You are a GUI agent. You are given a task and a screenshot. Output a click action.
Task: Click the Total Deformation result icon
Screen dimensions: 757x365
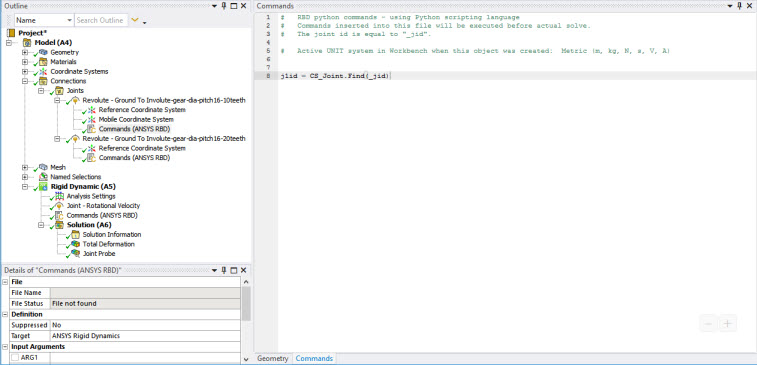[75, 244]
